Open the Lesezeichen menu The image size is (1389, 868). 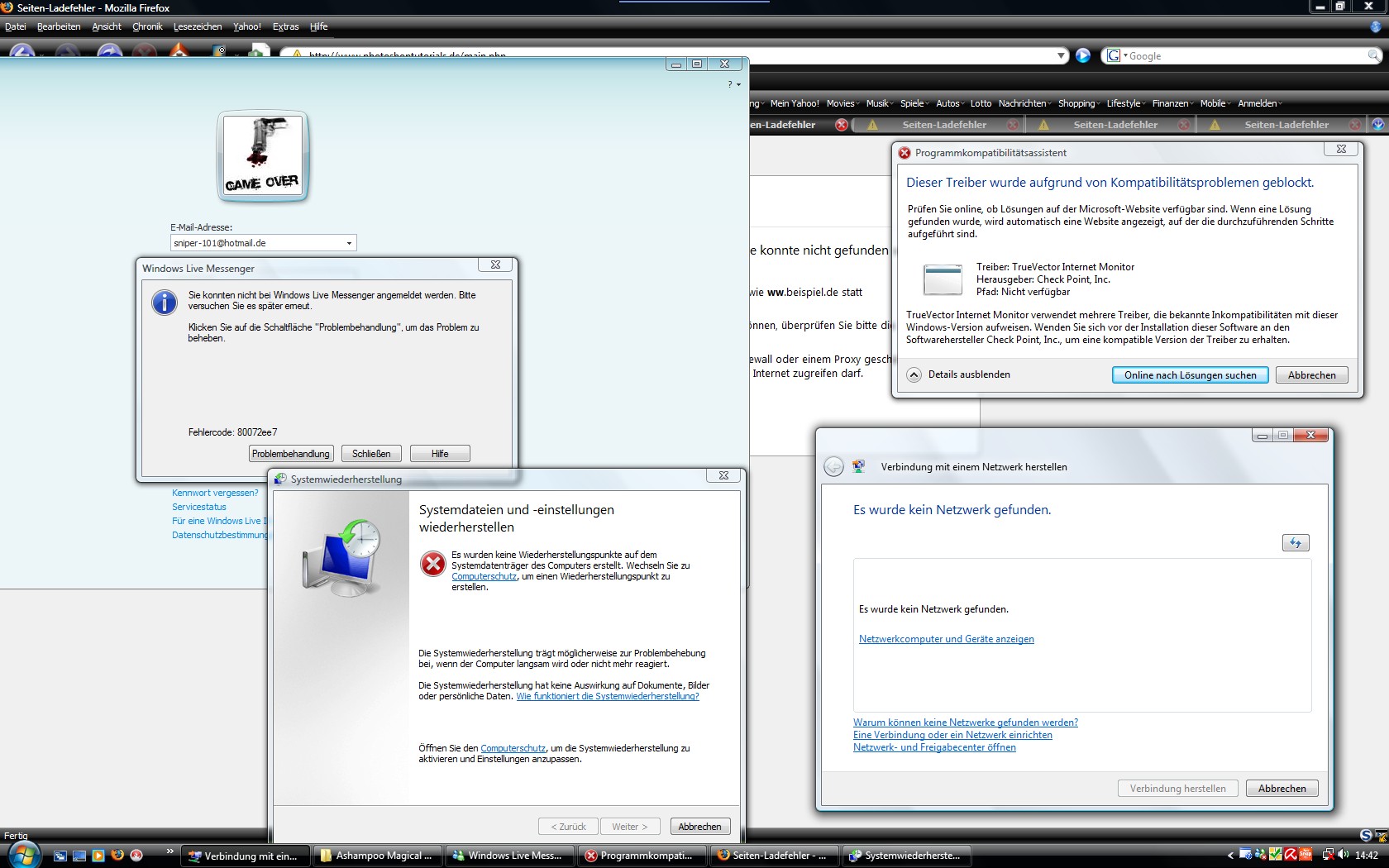[x=198, y=26]
